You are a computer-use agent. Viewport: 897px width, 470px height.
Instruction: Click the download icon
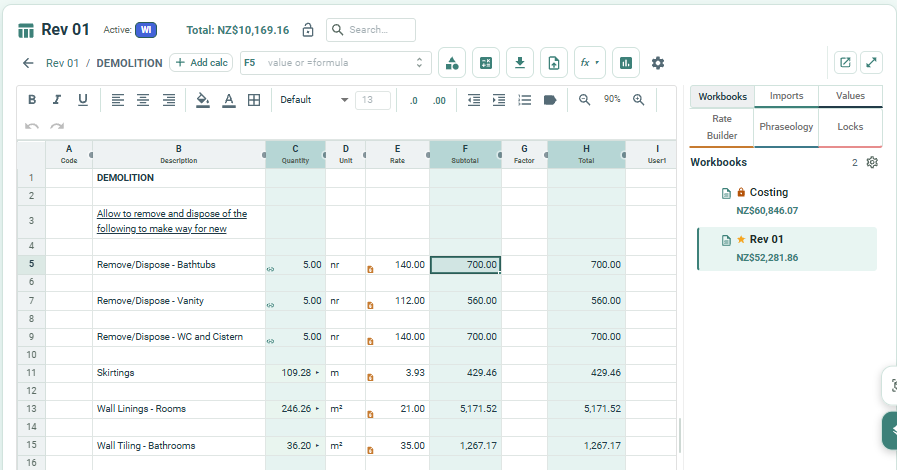(x=519, y=63)
